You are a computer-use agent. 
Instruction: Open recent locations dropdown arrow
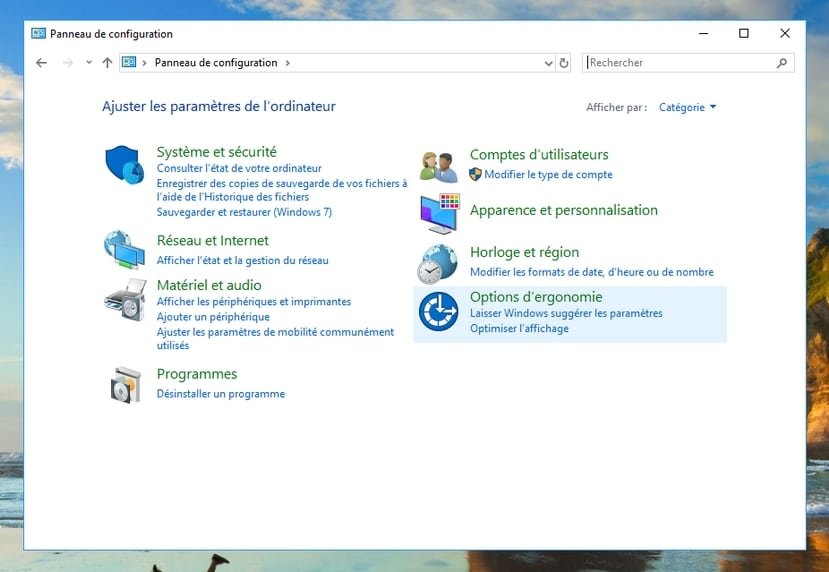coord(89,62)
